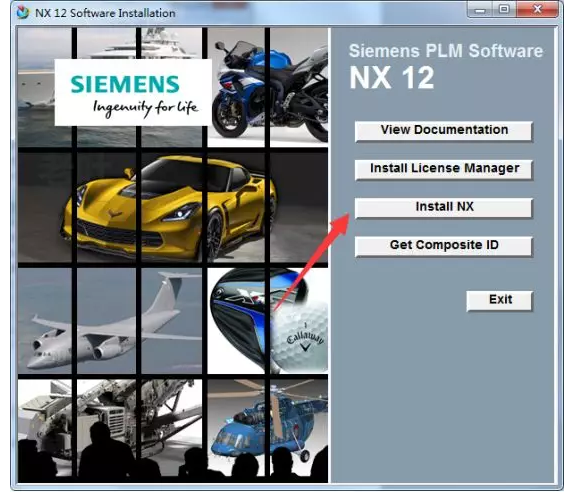Click the Siemens Ingenuity for life logo
The width and height of the screenshot is (585, 501).
point(133,92)
